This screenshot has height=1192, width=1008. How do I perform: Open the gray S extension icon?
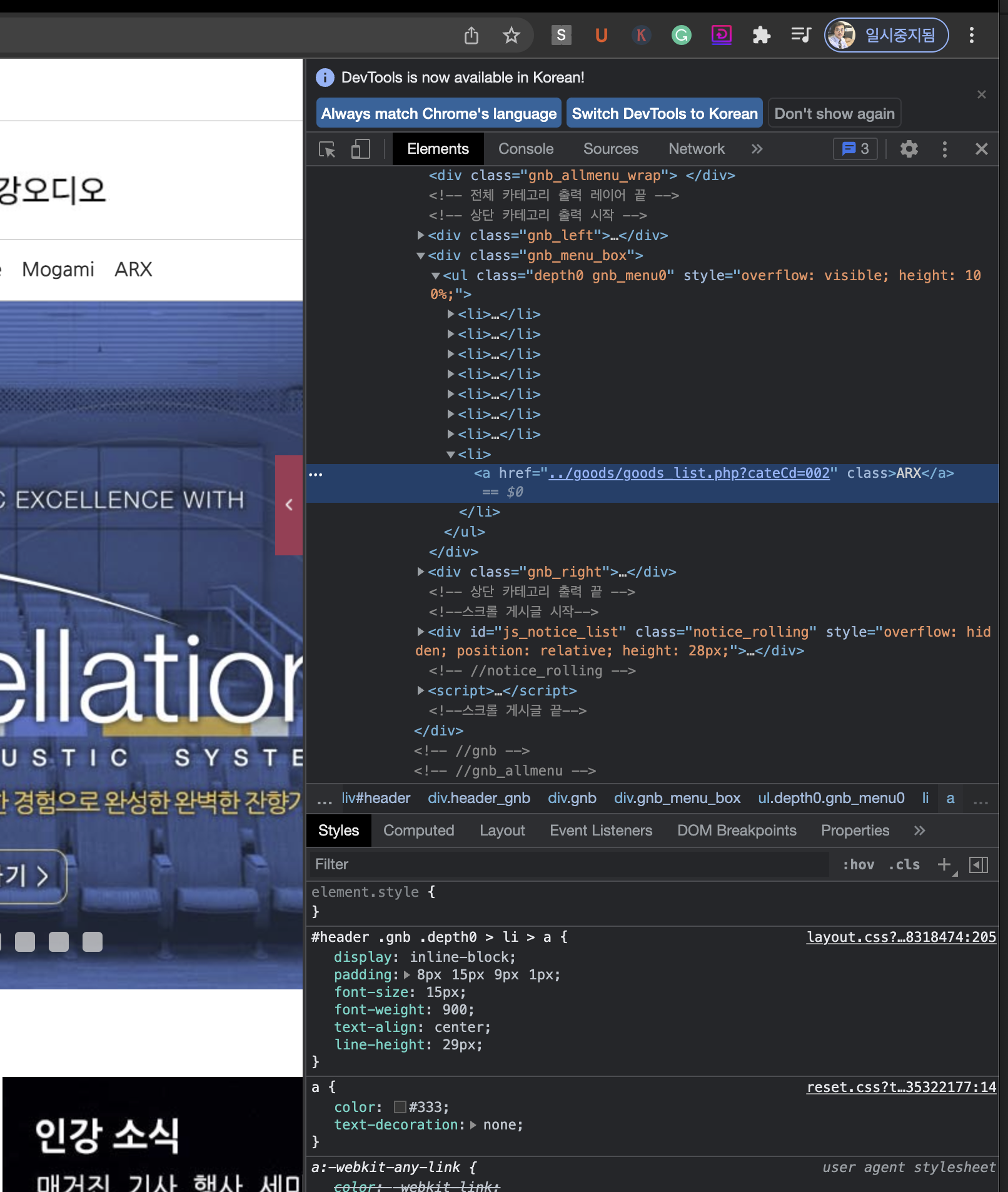(x=561, y=35)
